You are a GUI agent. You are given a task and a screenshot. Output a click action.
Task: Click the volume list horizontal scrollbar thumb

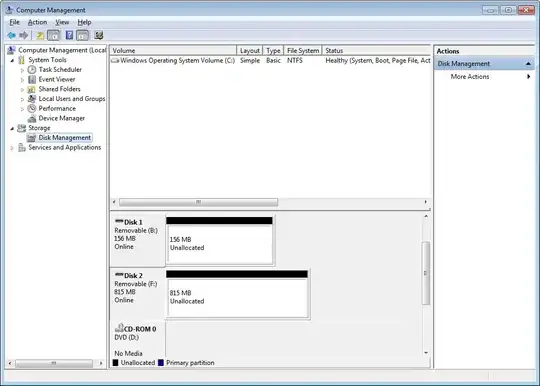click(198, 202)
